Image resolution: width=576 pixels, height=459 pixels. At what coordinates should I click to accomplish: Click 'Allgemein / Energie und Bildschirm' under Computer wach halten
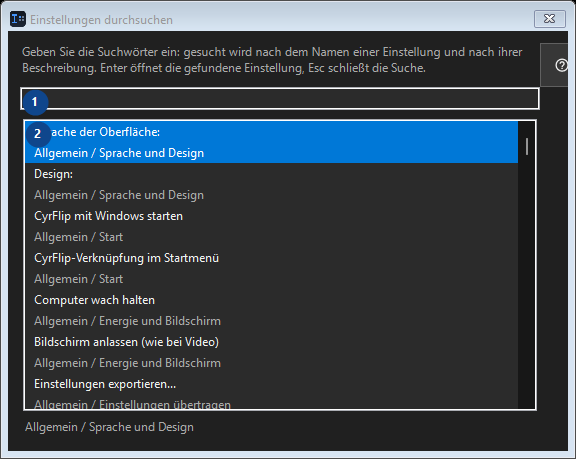(x=127, y=321)
